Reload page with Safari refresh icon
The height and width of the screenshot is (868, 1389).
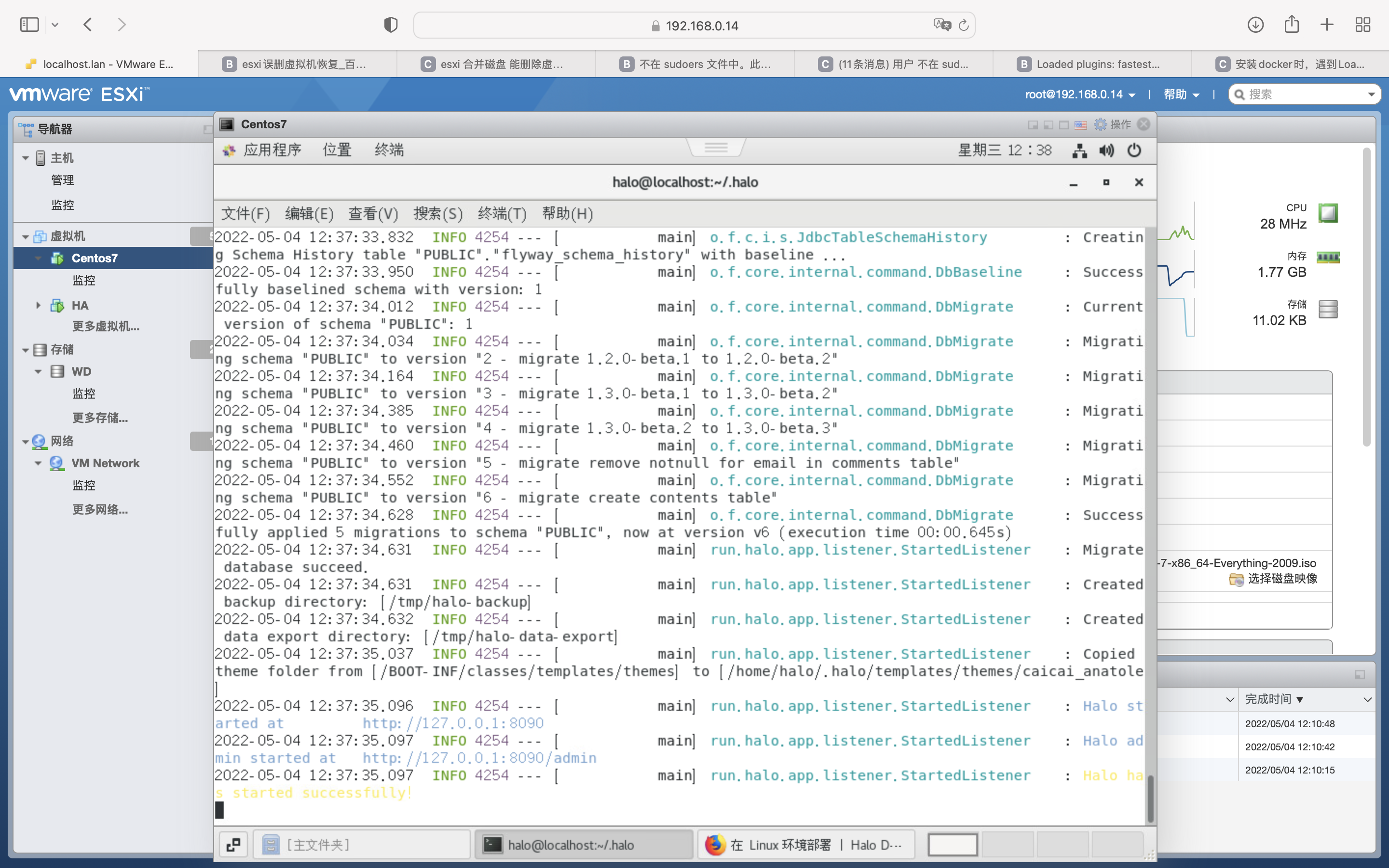coord(964,25)
